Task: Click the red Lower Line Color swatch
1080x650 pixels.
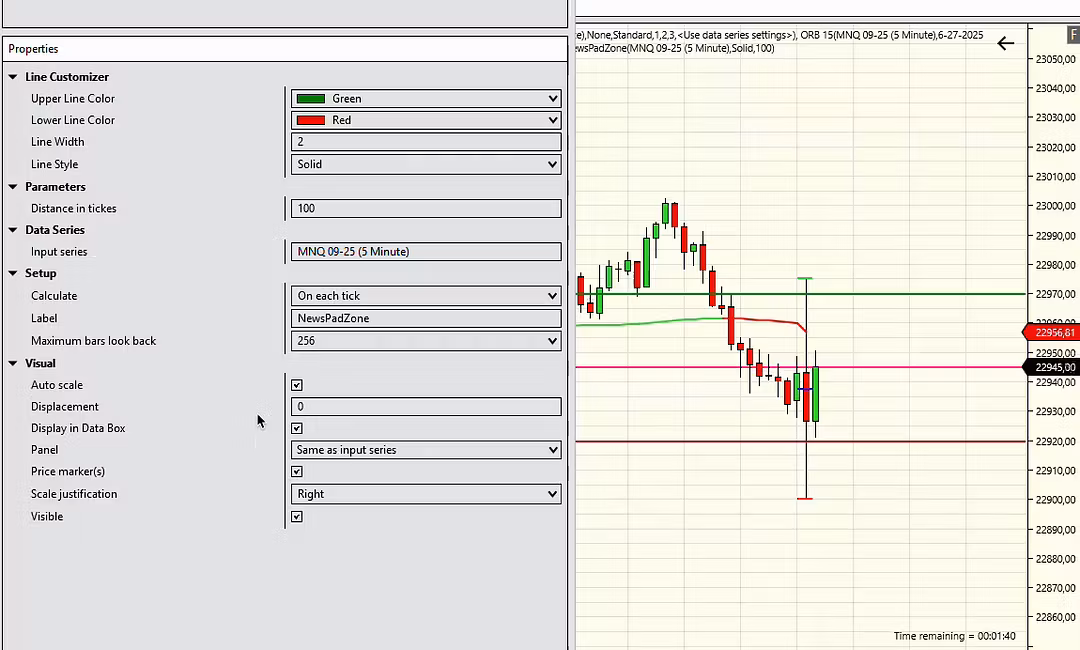Action: (311, 120)
